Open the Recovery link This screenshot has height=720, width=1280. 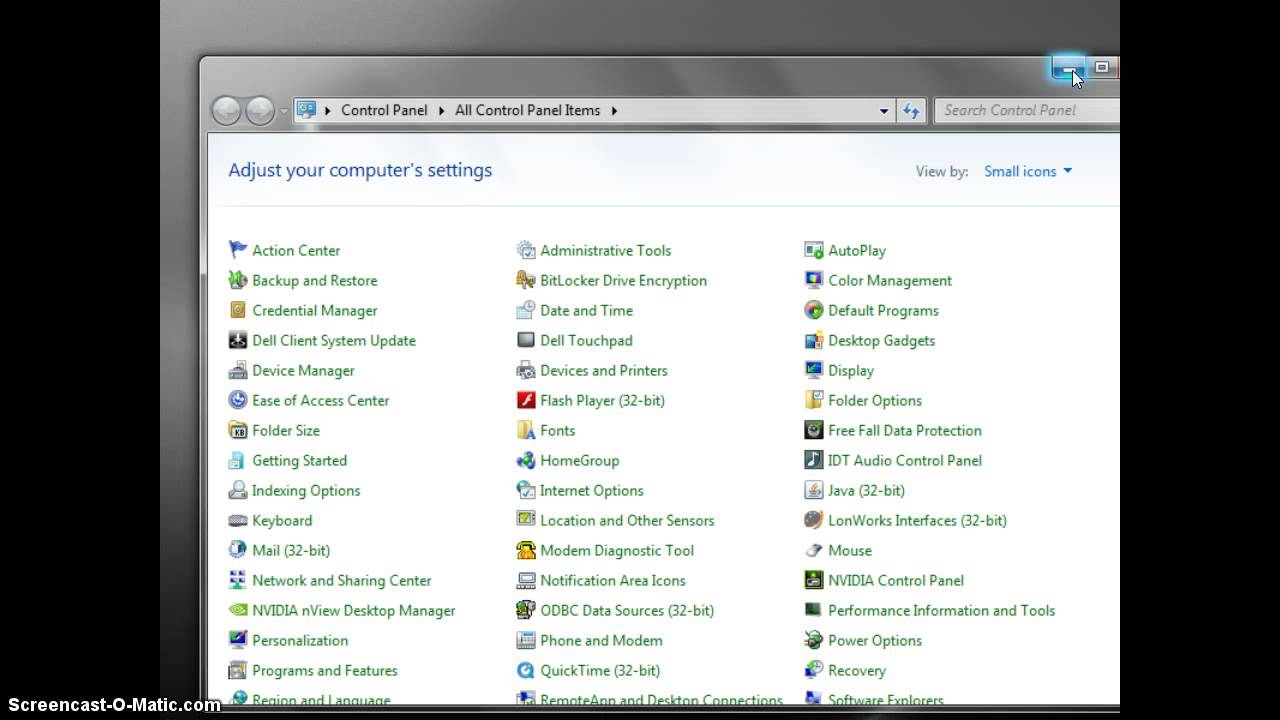click(x=857, y=670)
